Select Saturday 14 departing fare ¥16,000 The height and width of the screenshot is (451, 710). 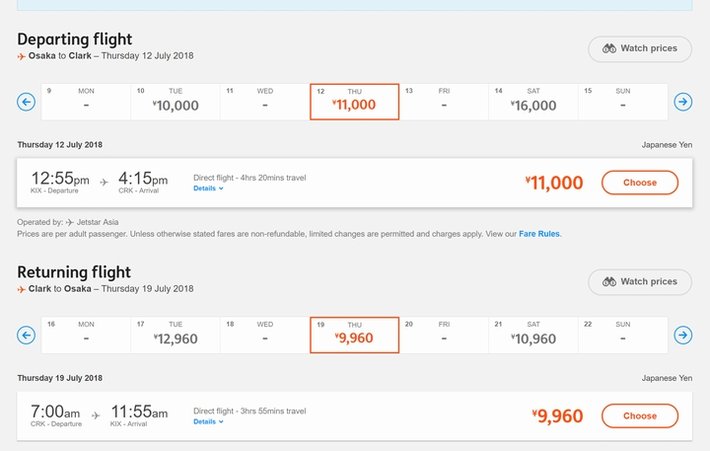coord(533,101)
